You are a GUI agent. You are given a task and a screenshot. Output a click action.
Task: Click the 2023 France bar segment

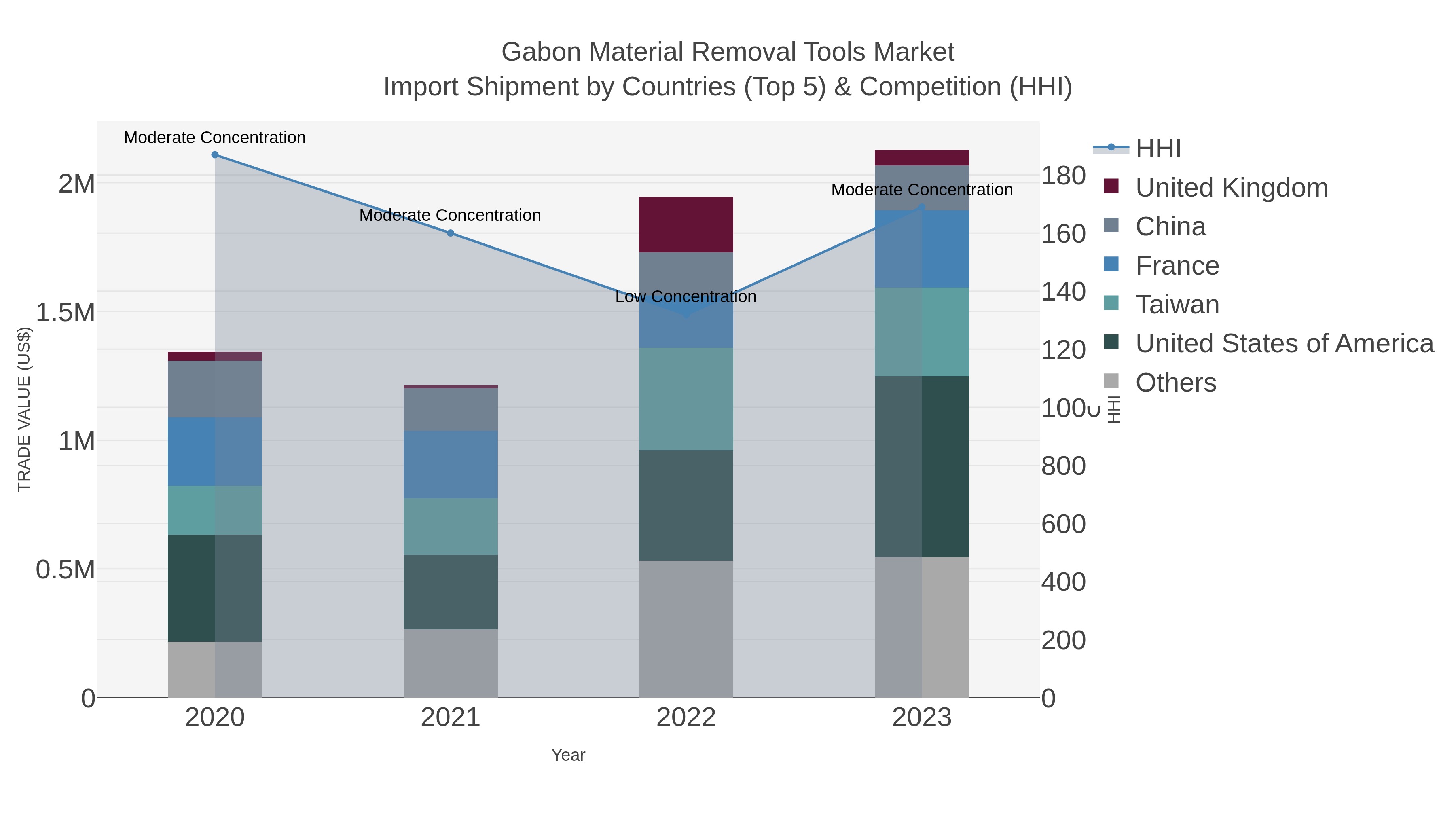coord(922,249)
